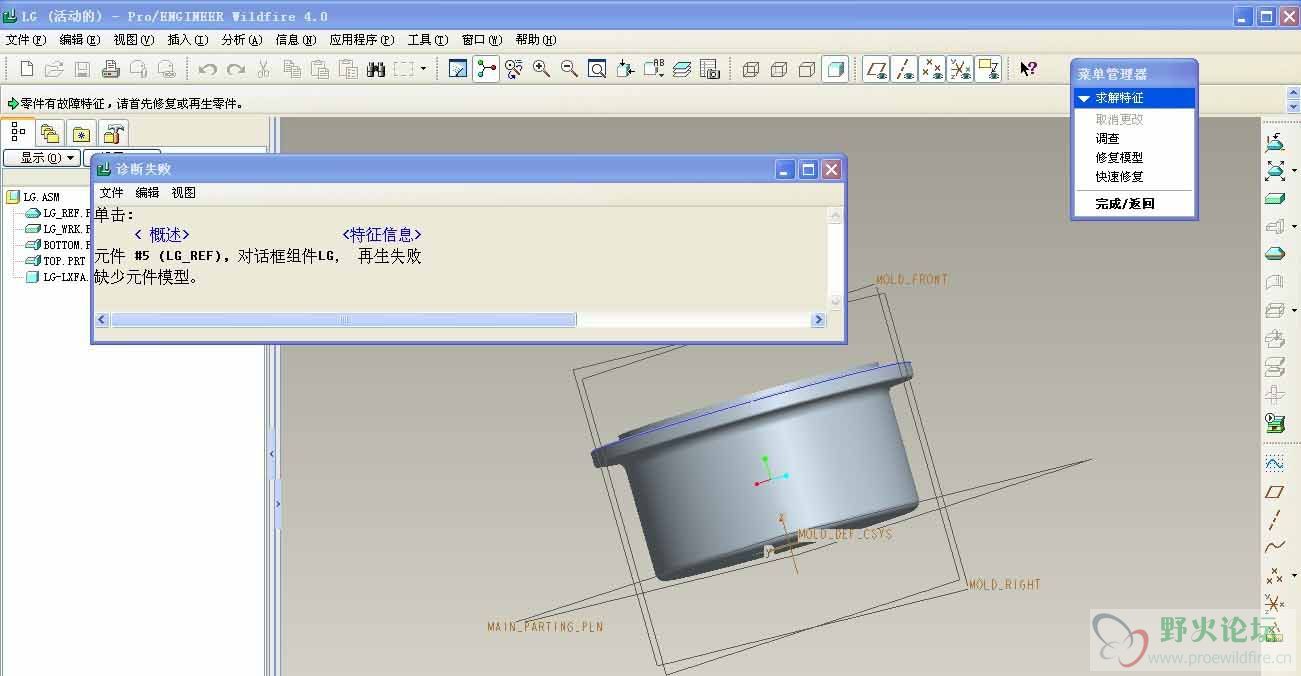1301x676 pixels.
Task: Click the <特征信息> link
Action: pos(382,234)
